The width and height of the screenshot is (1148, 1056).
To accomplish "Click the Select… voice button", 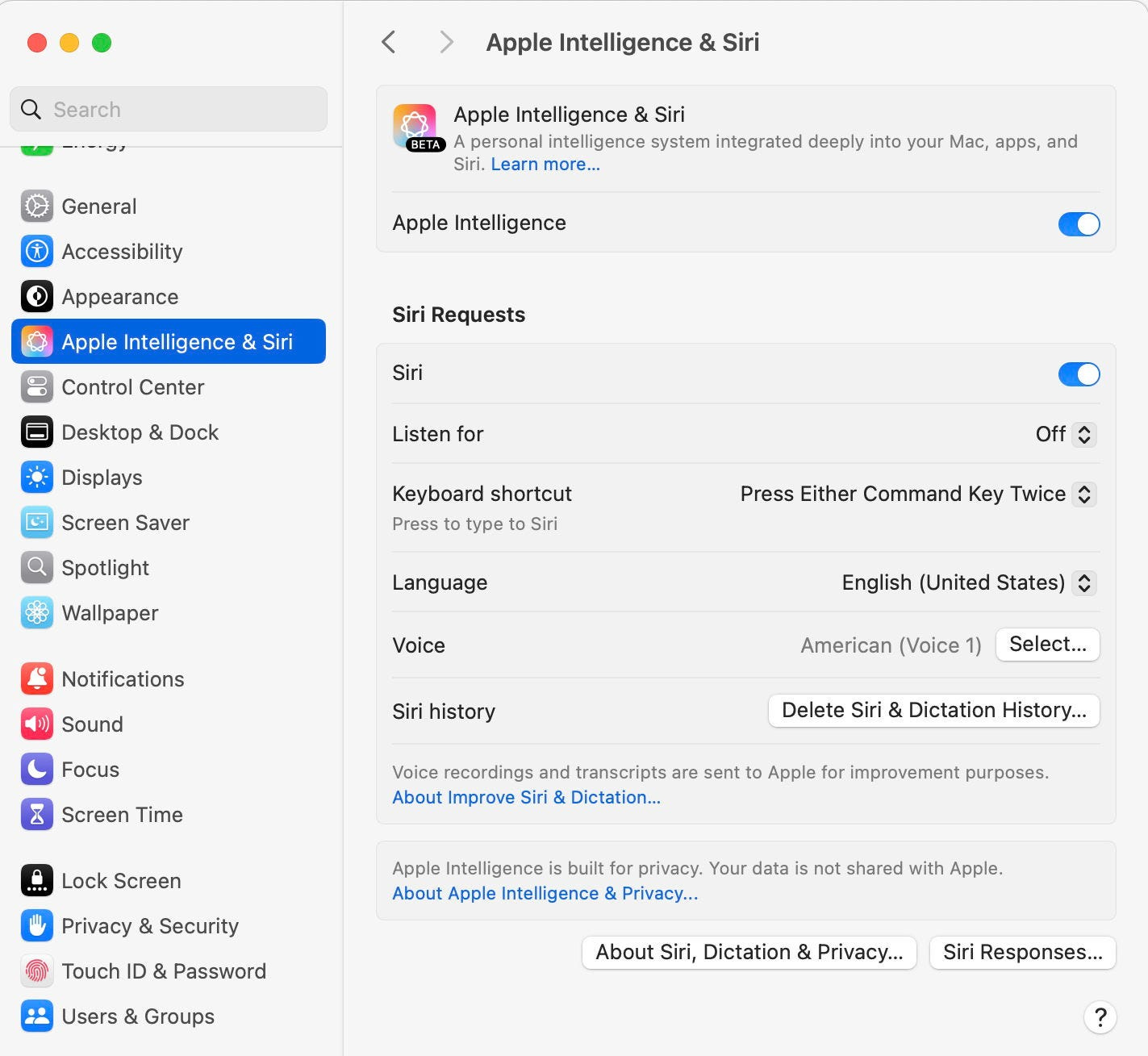I will point(1048,645).
